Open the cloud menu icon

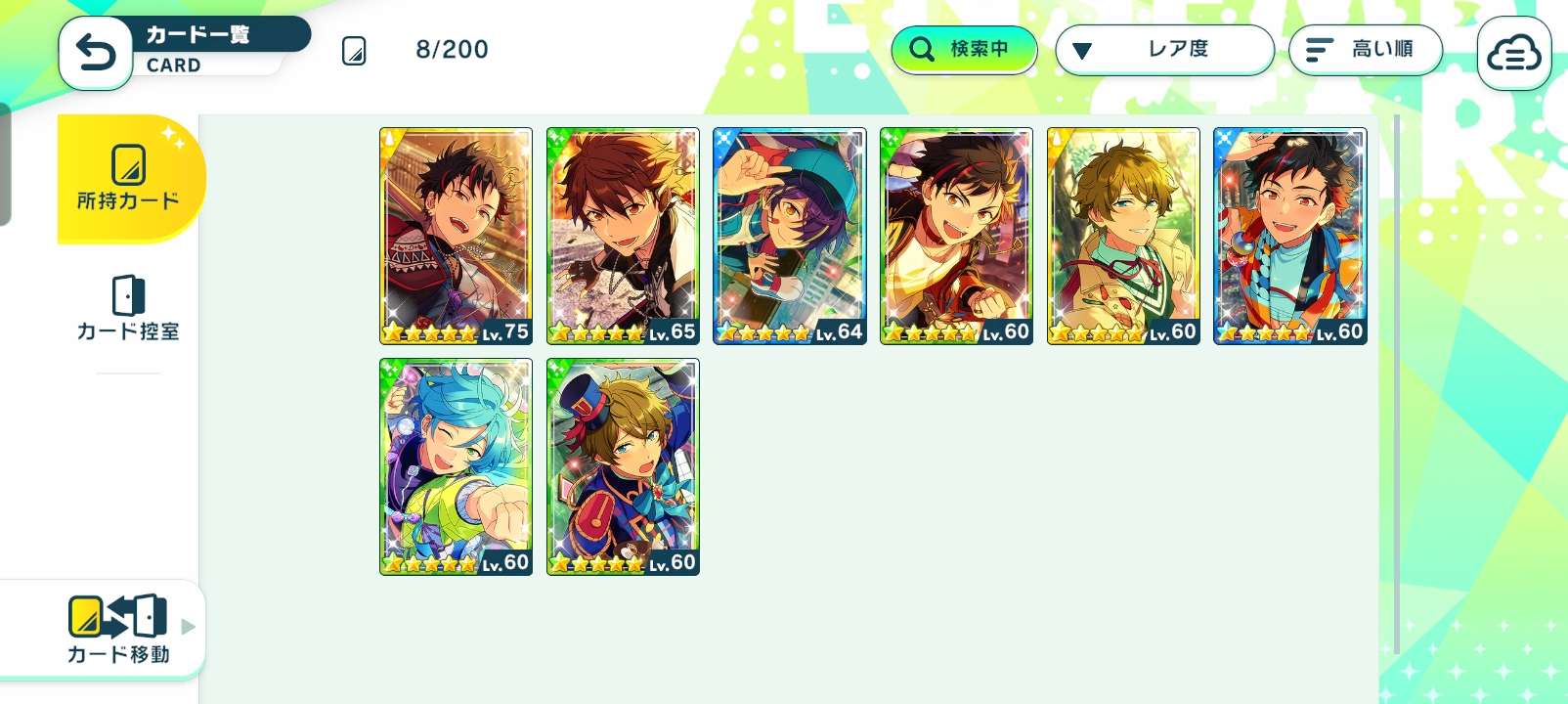pyautogui.click(x=1513, y=54)
